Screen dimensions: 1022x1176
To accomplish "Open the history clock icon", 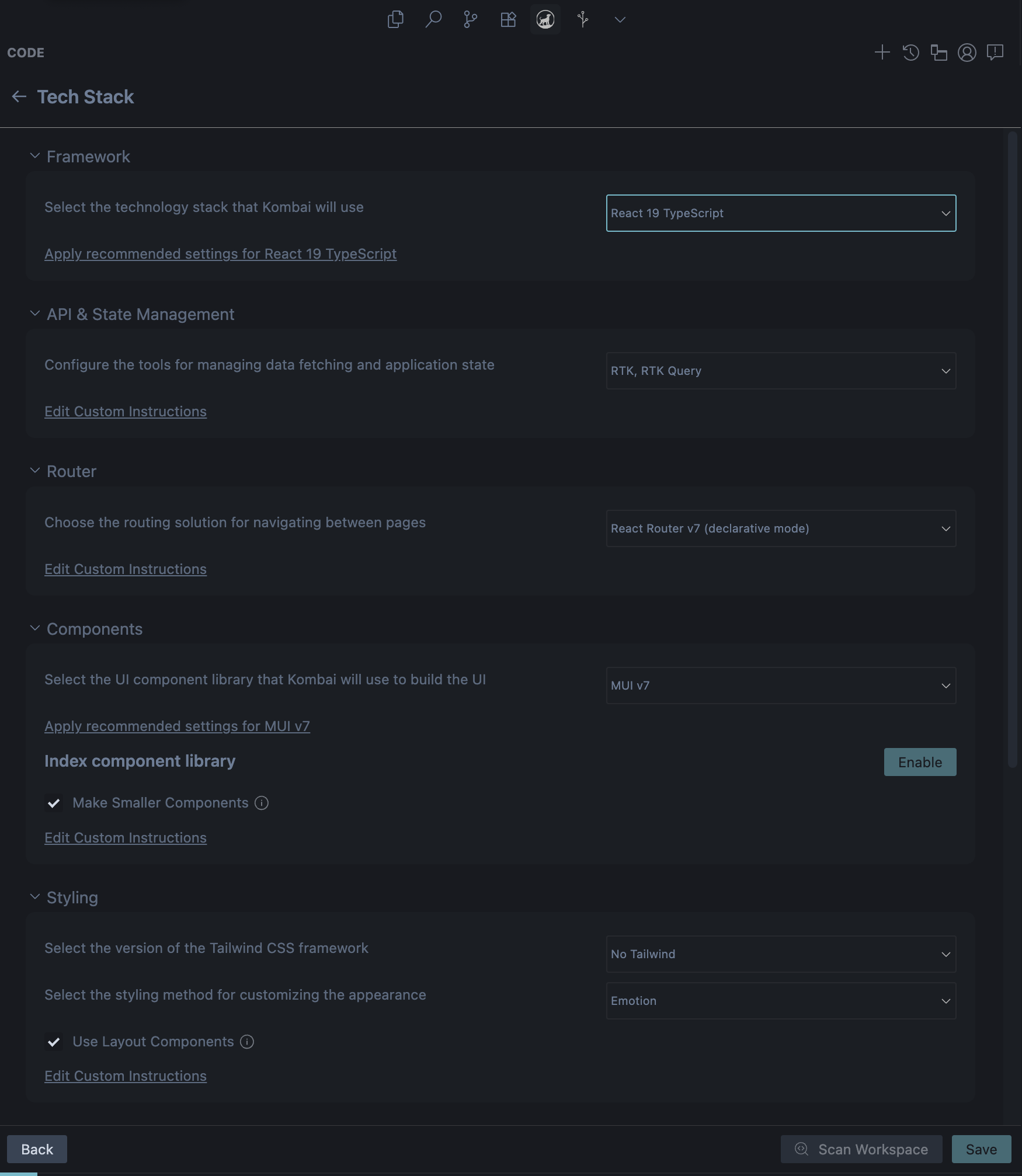I will [x=910, y=53].
